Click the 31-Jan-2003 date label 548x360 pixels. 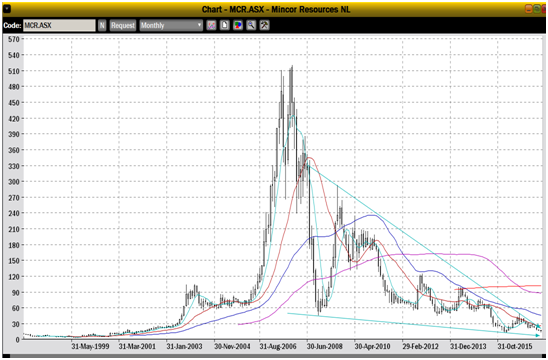184,346
